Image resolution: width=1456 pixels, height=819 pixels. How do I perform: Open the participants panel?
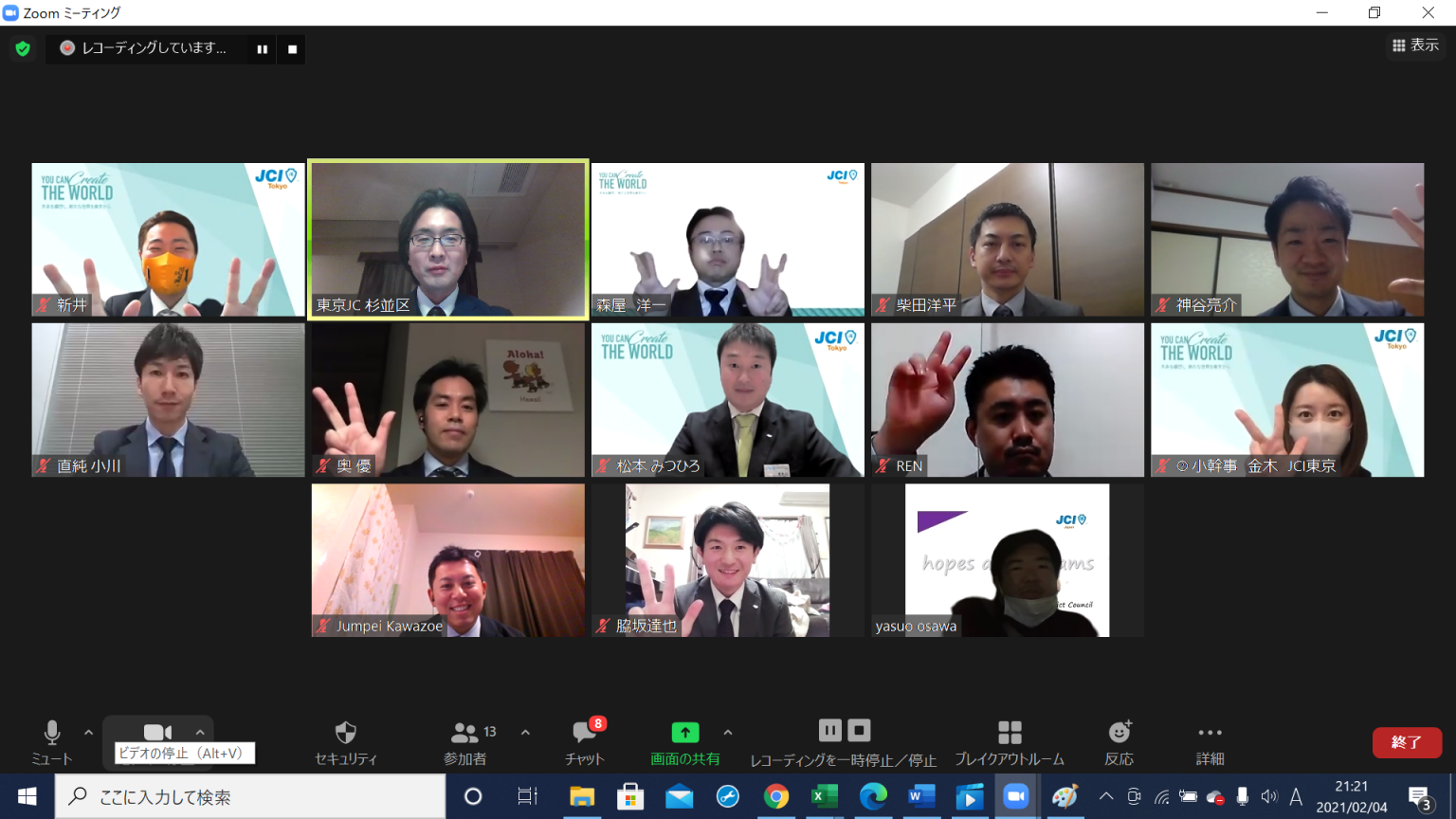coord(466,741)
